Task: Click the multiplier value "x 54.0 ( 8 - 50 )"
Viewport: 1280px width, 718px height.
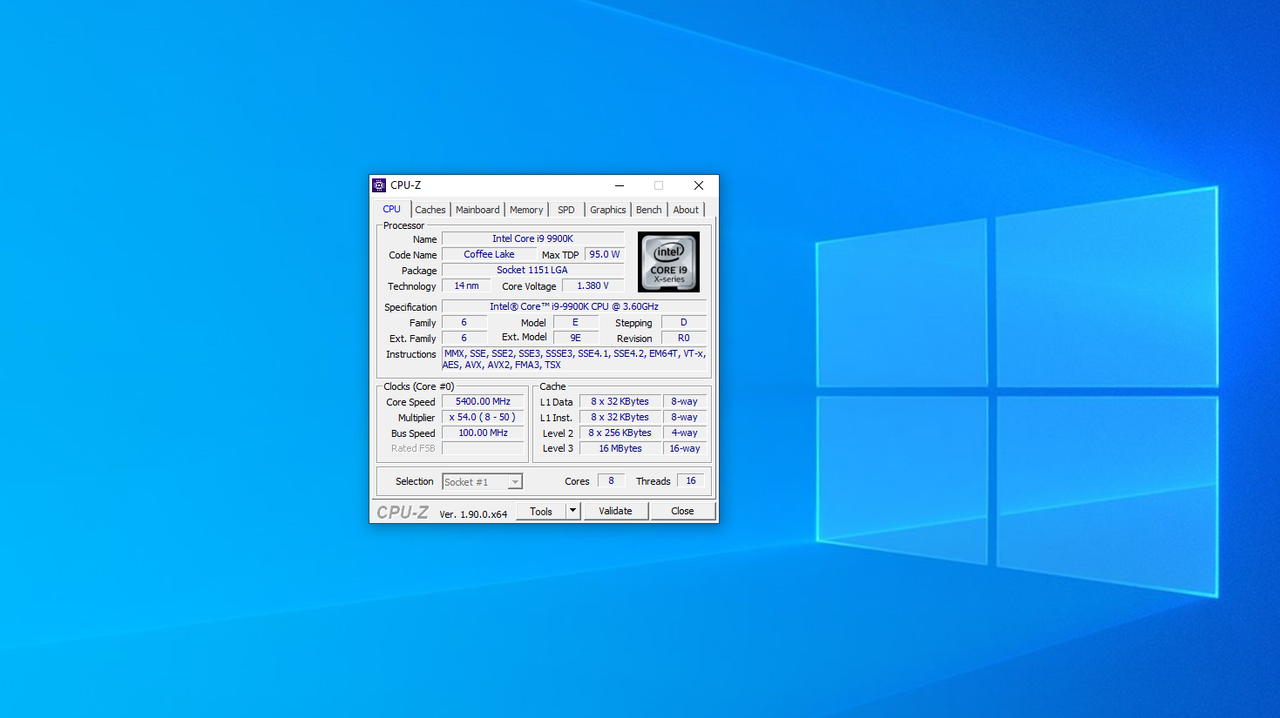Action: (483, 417)
